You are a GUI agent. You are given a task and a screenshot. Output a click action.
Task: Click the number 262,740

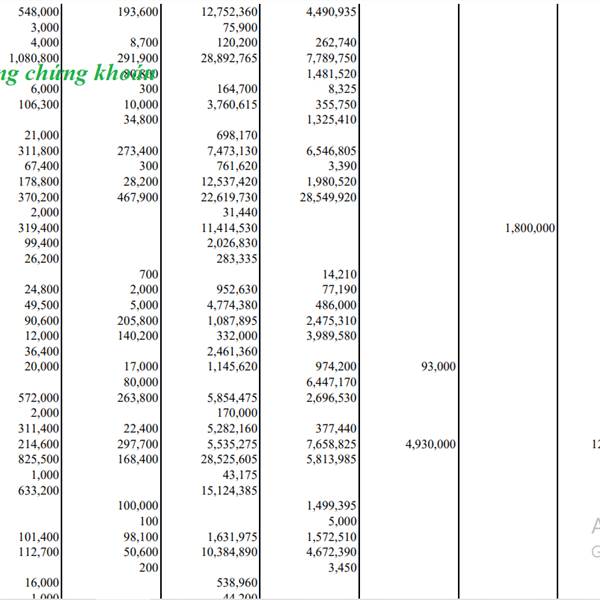(336, 42)
